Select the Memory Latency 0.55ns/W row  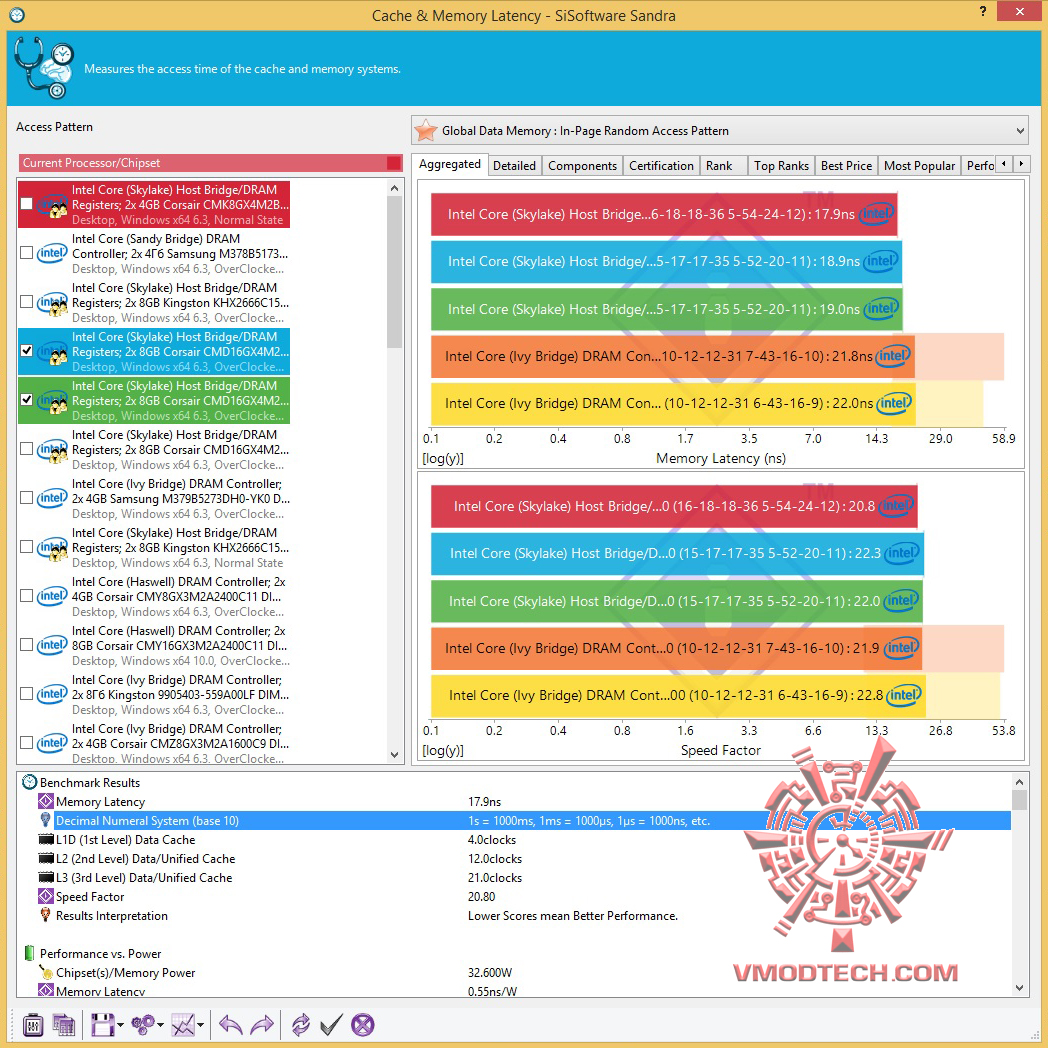524,991
